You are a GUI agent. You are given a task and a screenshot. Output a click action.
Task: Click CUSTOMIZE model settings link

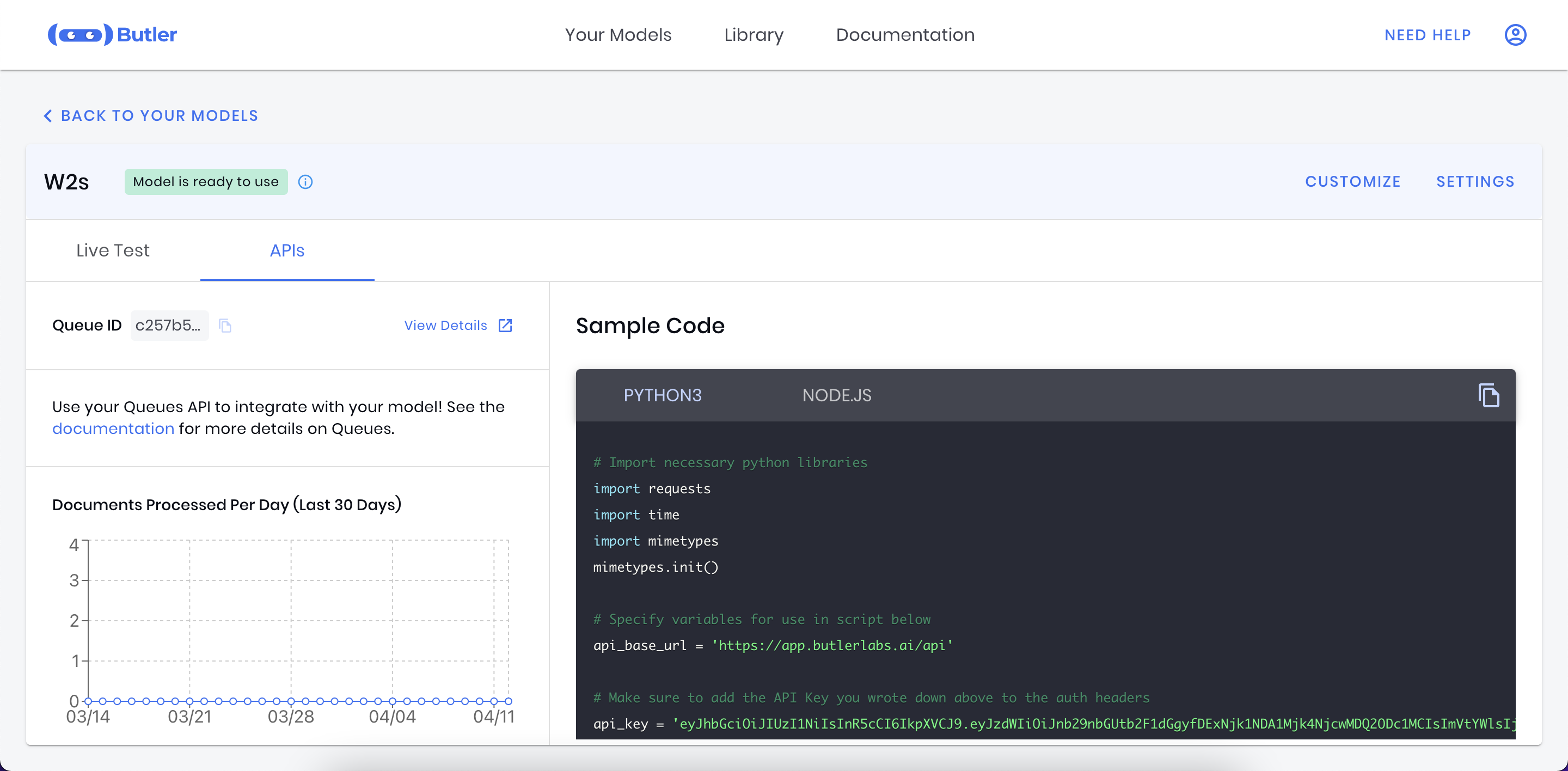coord(1352,181)
